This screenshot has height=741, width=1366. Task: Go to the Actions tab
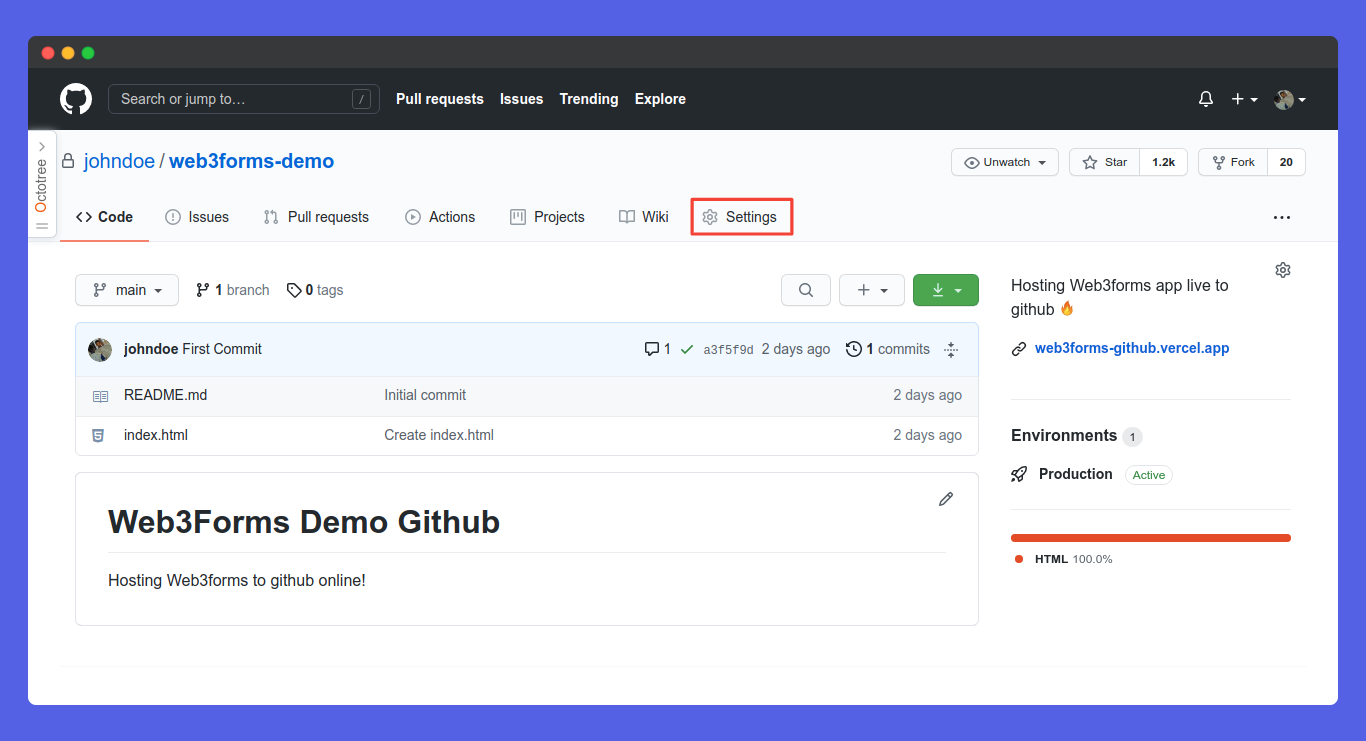pos(440,217)
